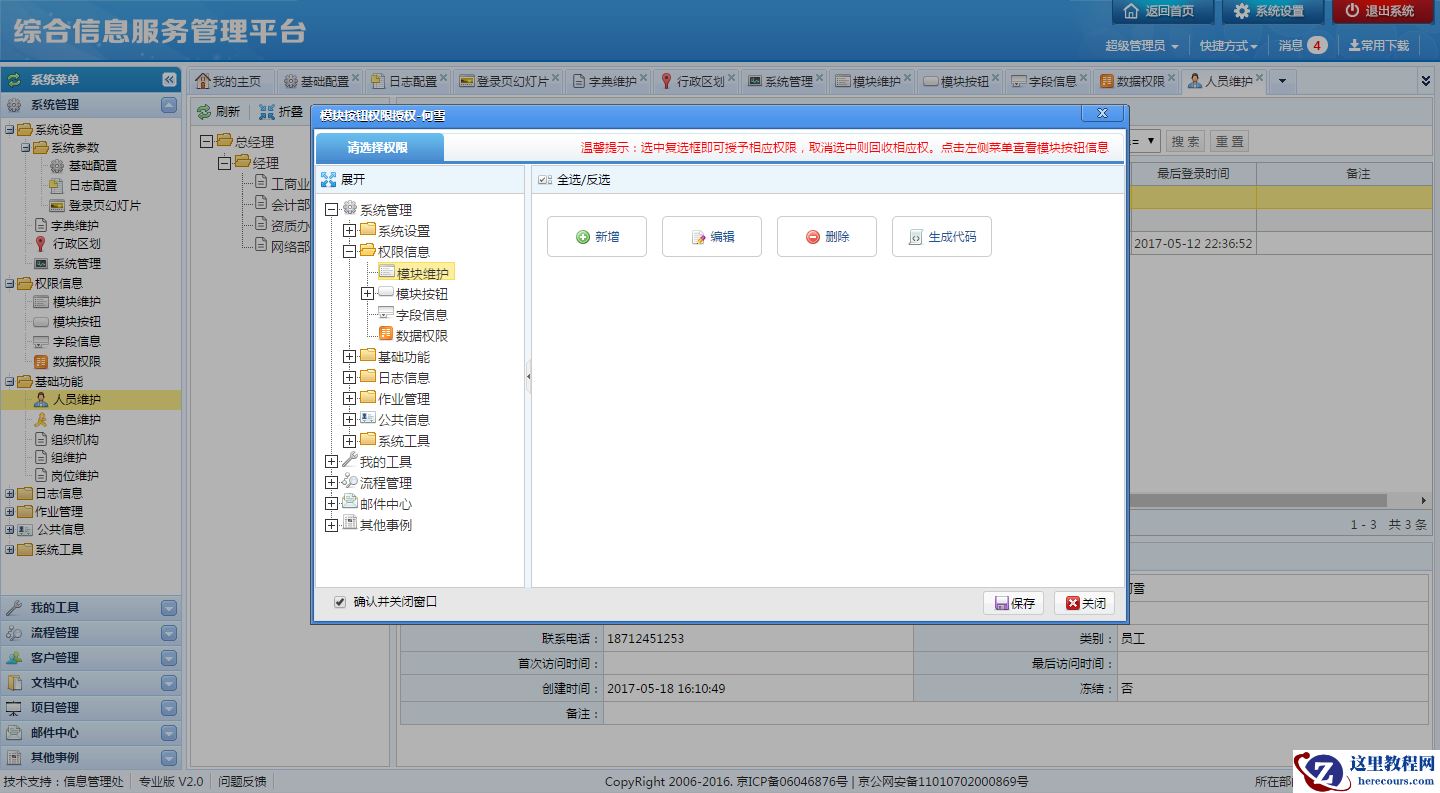Switch to the 我的主页 tab
Screen dimensions: 1440x793
[x=229, y=81]
